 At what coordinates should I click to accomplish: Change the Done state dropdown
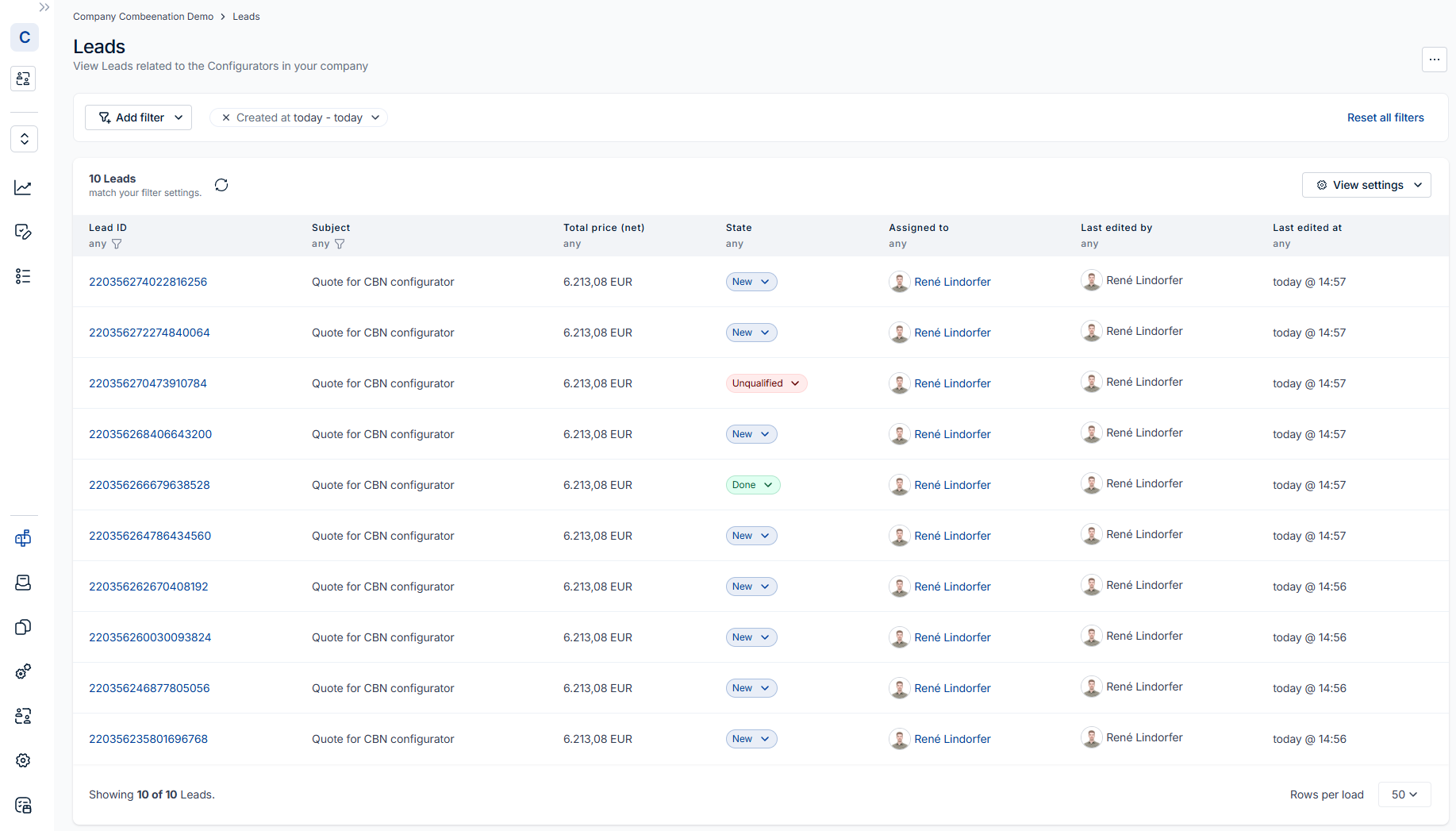[752, 485]
